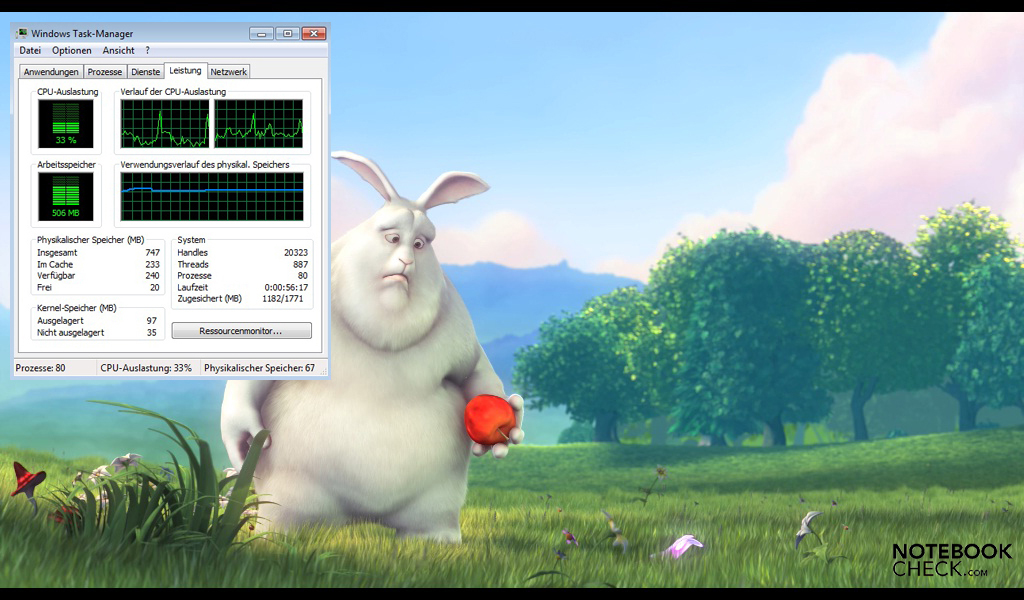Switch to the Prozesse tab
The image size is (1024, 600).
[x=104, y=72]
